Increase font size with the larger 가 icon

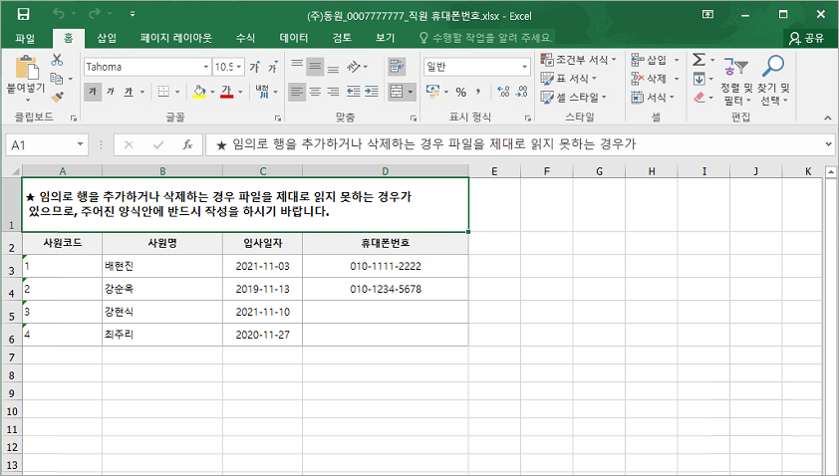(255, 67)
